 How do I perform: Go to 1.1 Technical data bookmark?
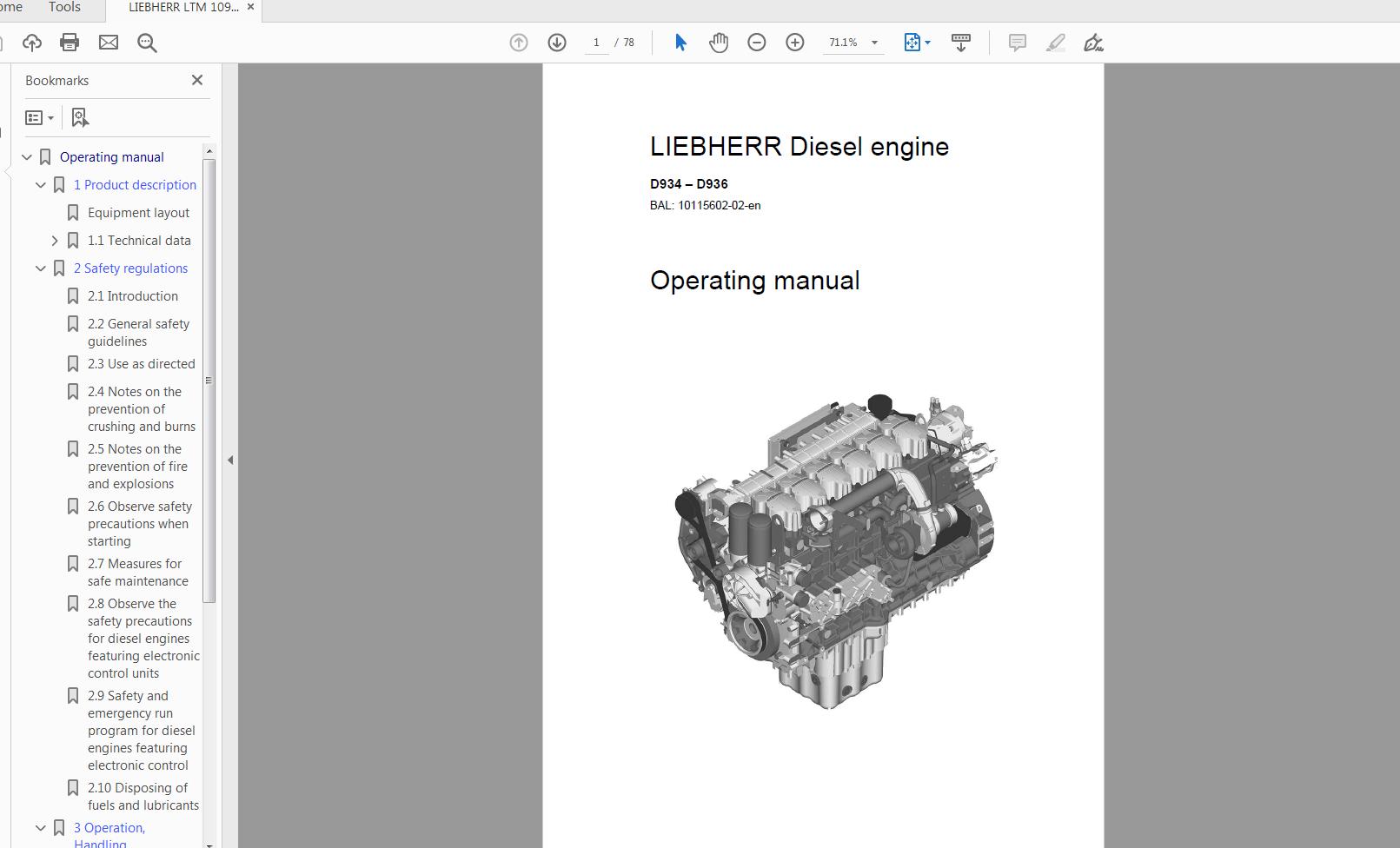[x=139, y=241]
